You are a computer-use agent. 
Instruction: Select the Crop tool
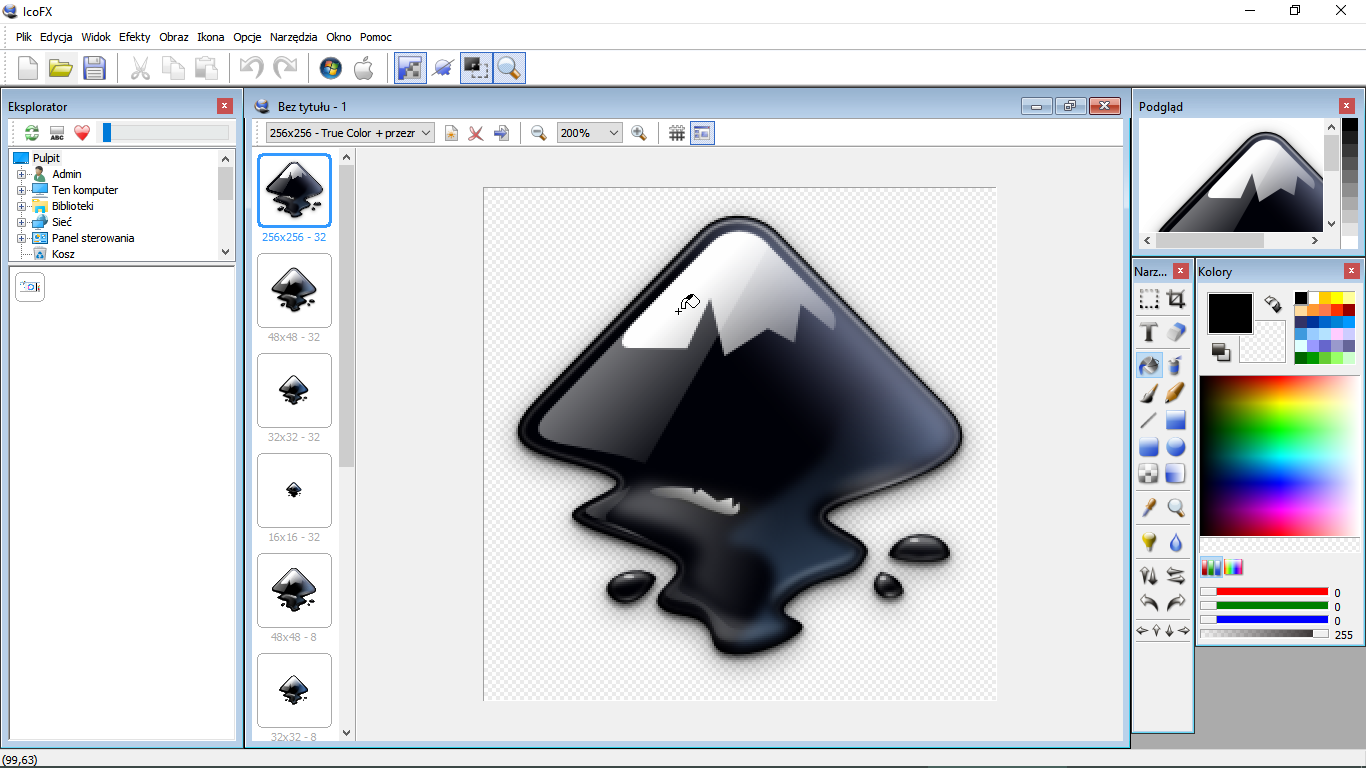(1176, 299)
